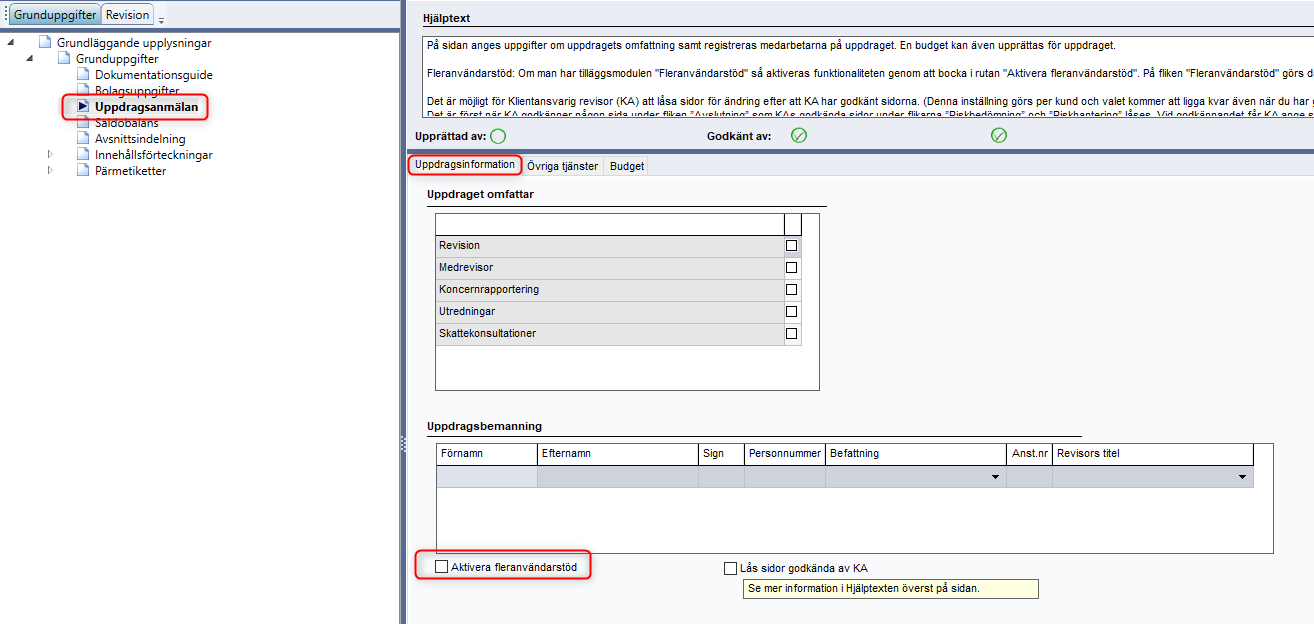Click first green 'Godkänt av' checkmark icon
Screen dimensions: 1314x624
(799, 136)
